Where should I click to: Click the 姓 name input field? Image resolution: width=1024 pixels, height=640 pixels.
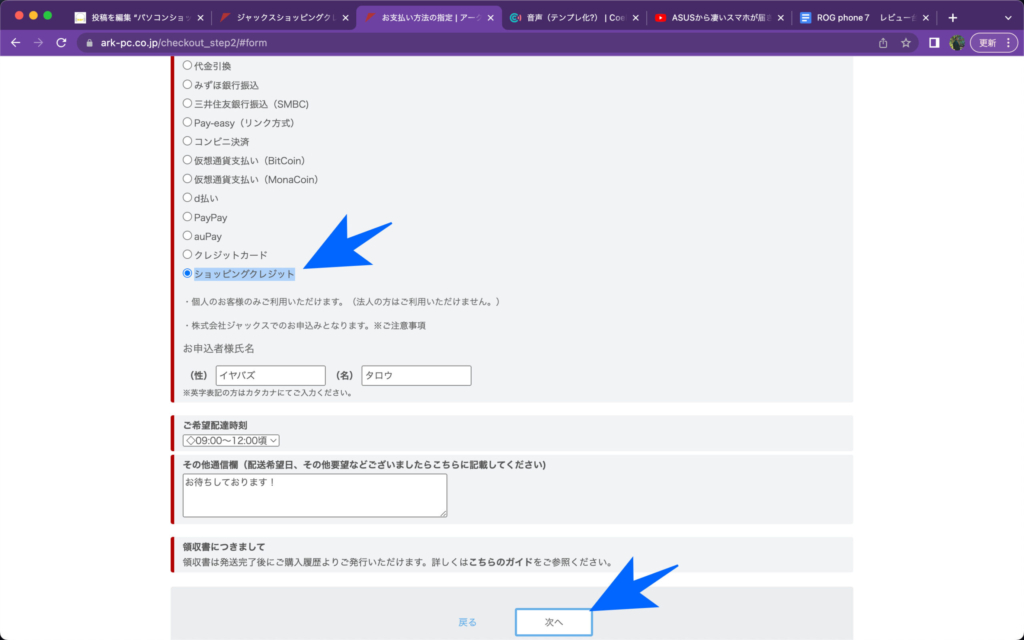(270, 375)
